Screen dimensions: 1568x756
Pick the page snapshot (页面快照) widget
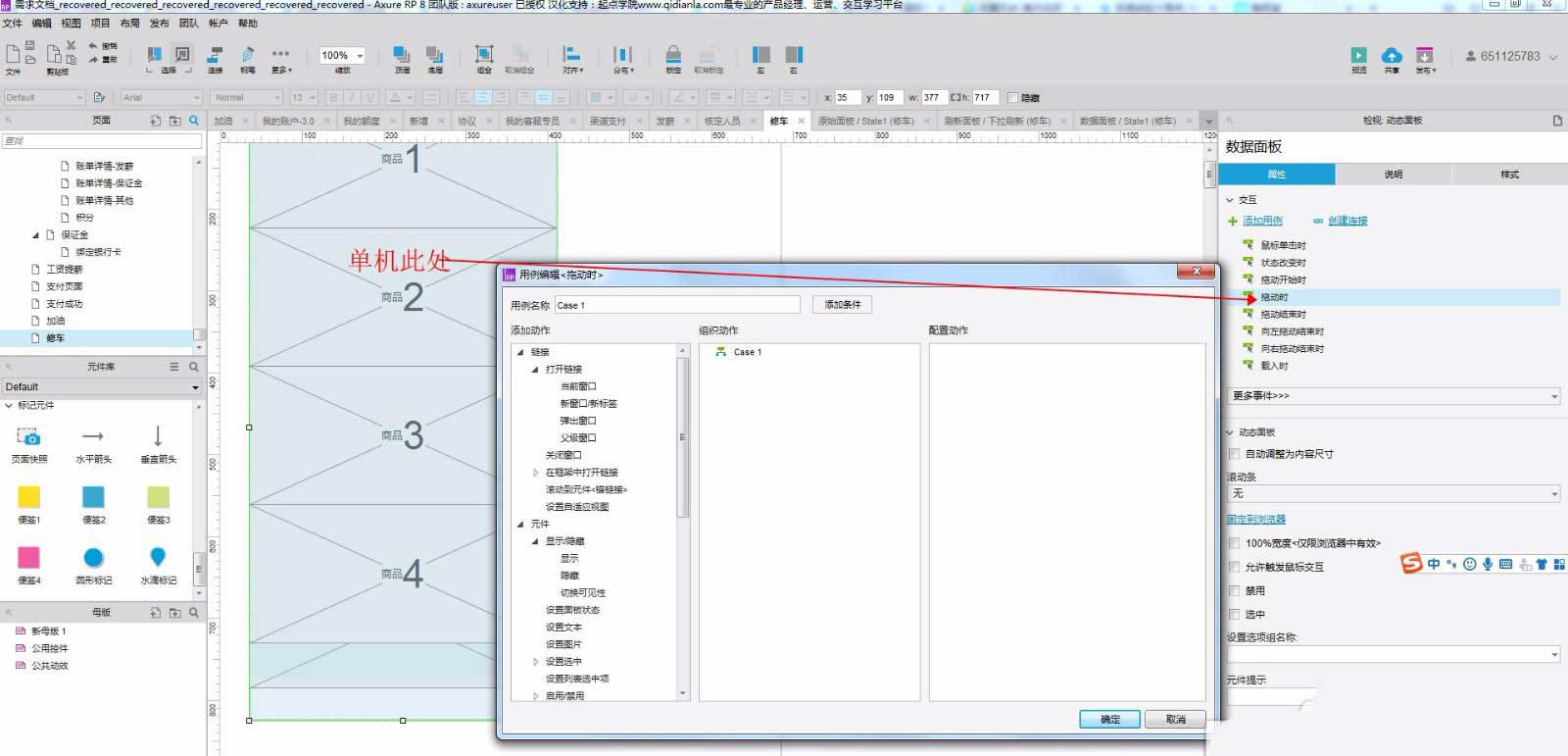[28, 437]
